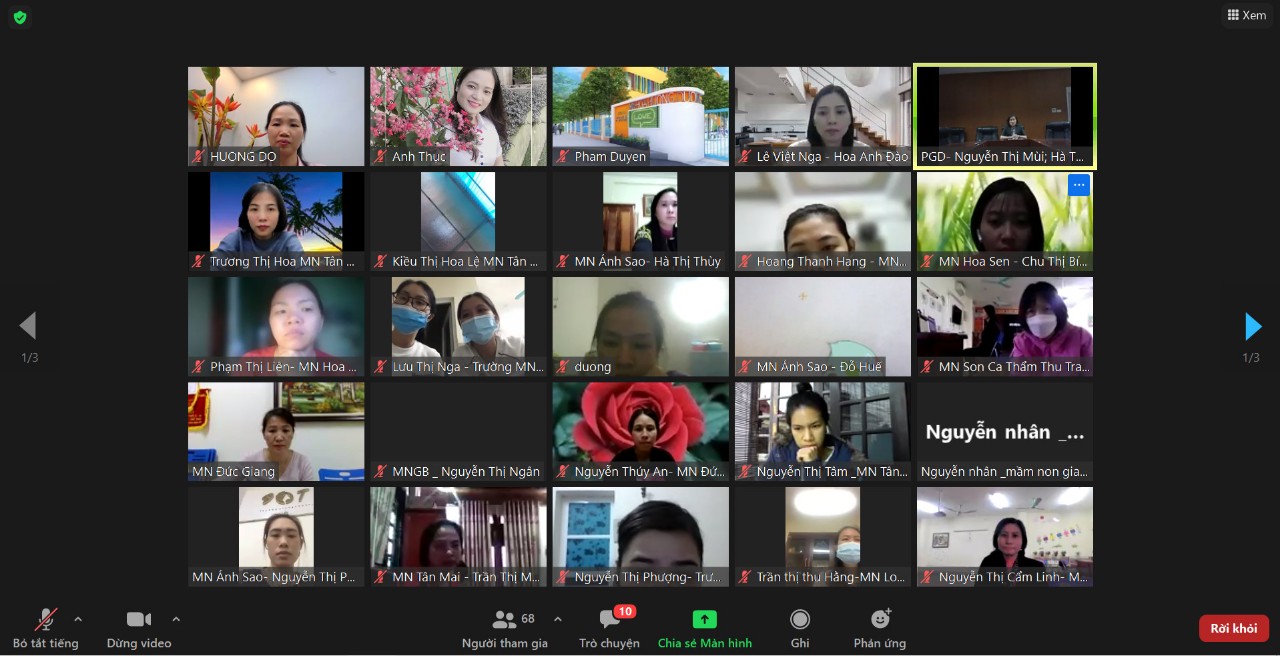
Task: Open the Người tham gia participants panel
Action: point(505,620)
